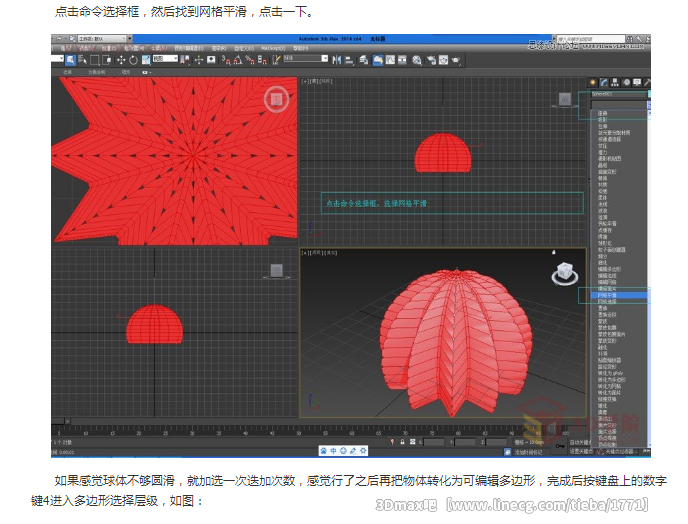Click the Set Keys key icon
This screenshot has height=524, width=688.
pyautogui.click(x=560, y=445)
